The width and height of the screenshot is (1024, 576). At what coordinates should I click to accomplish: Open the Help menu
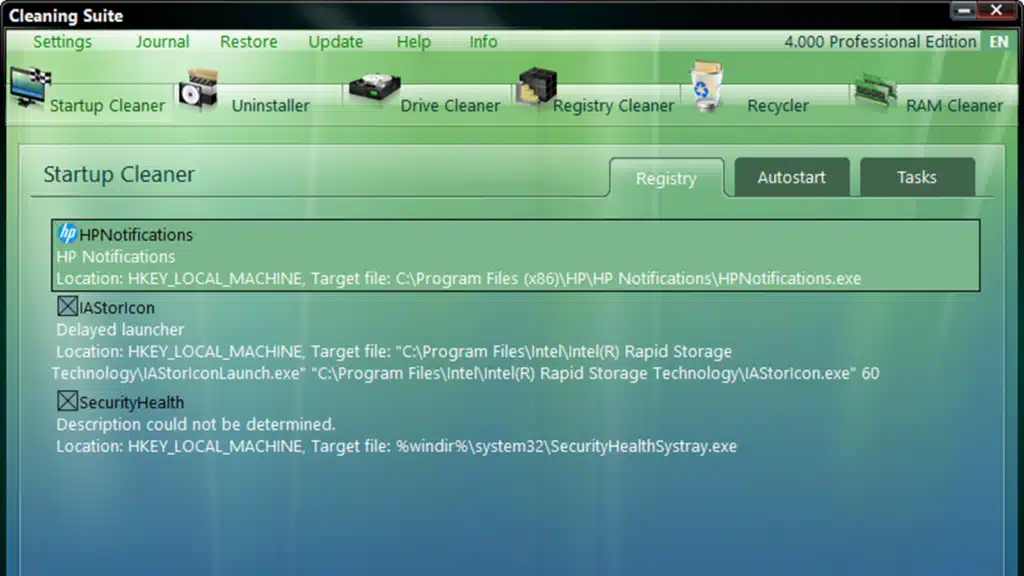click(413, 42)
